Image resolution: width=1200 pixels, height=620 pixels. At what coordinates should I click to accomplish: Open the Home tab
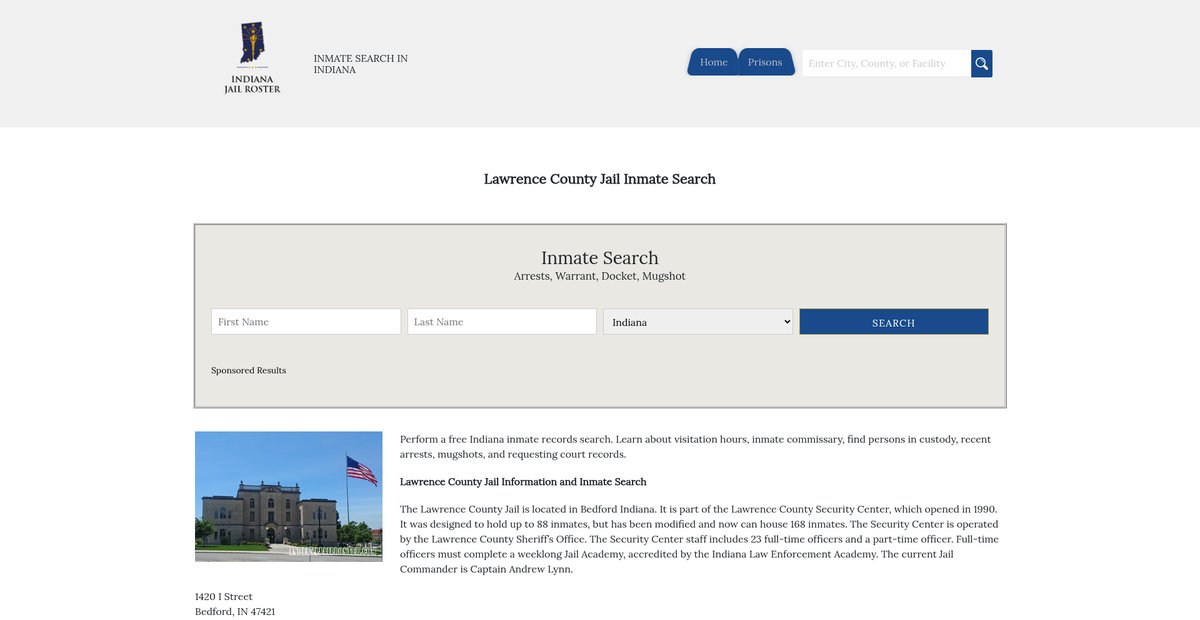tap(713, 62)
